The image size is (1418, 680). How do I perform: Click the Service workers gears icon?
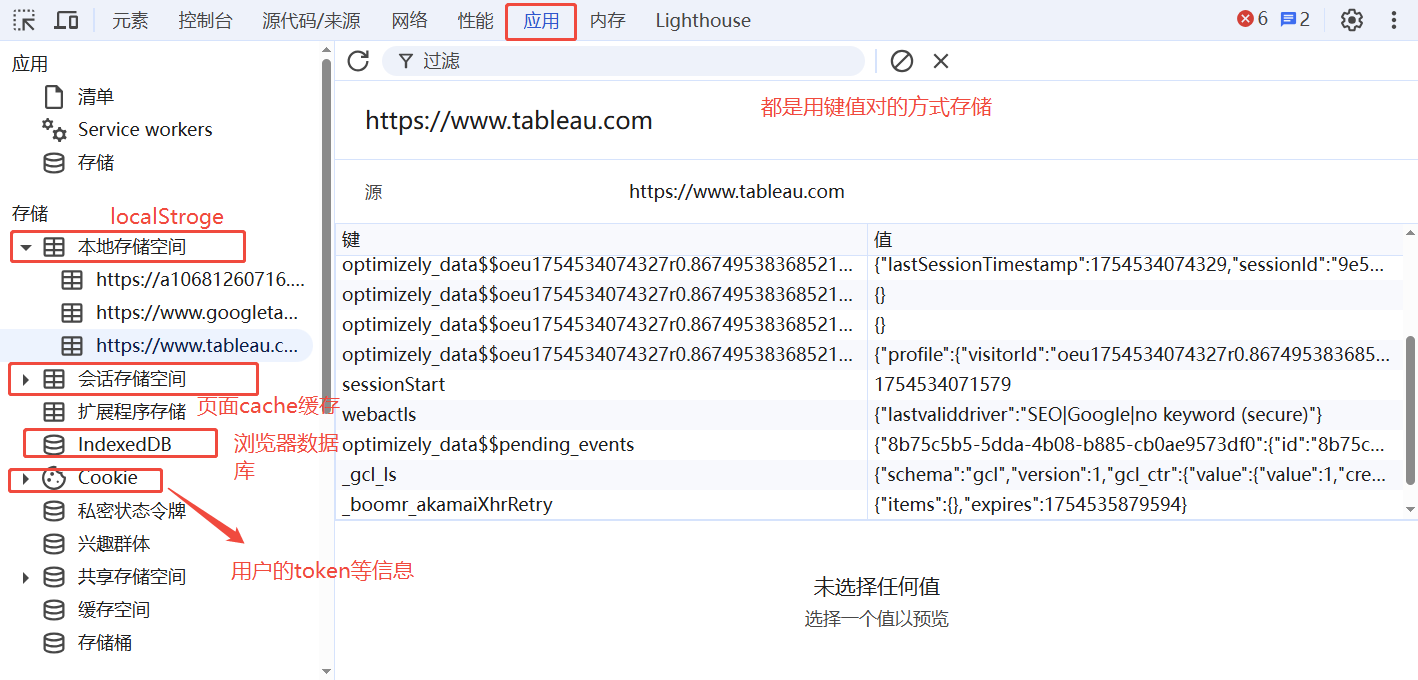coord(54,130)
